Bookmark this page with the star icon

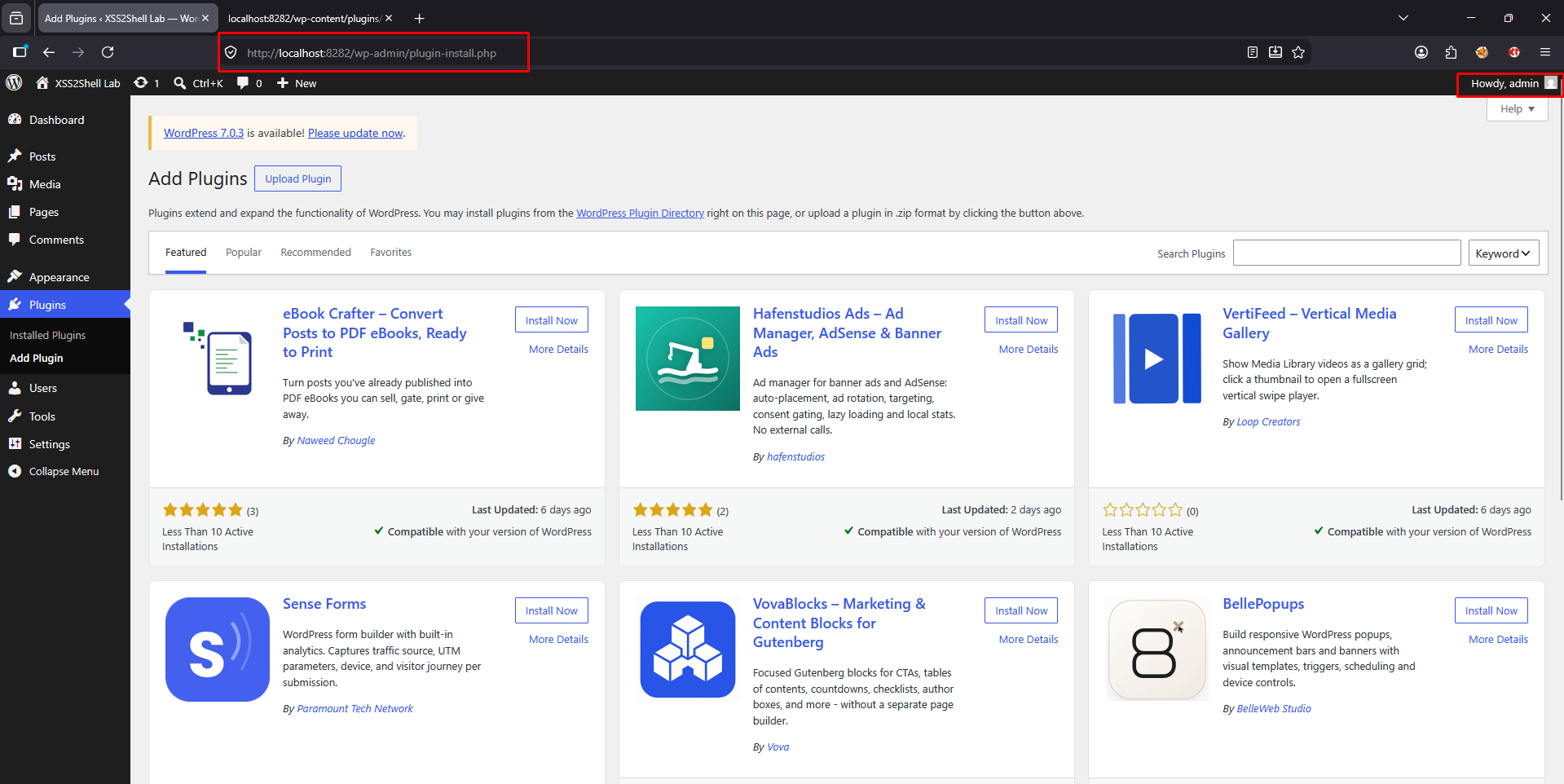pyautogui.click(x=1298, y=52)
